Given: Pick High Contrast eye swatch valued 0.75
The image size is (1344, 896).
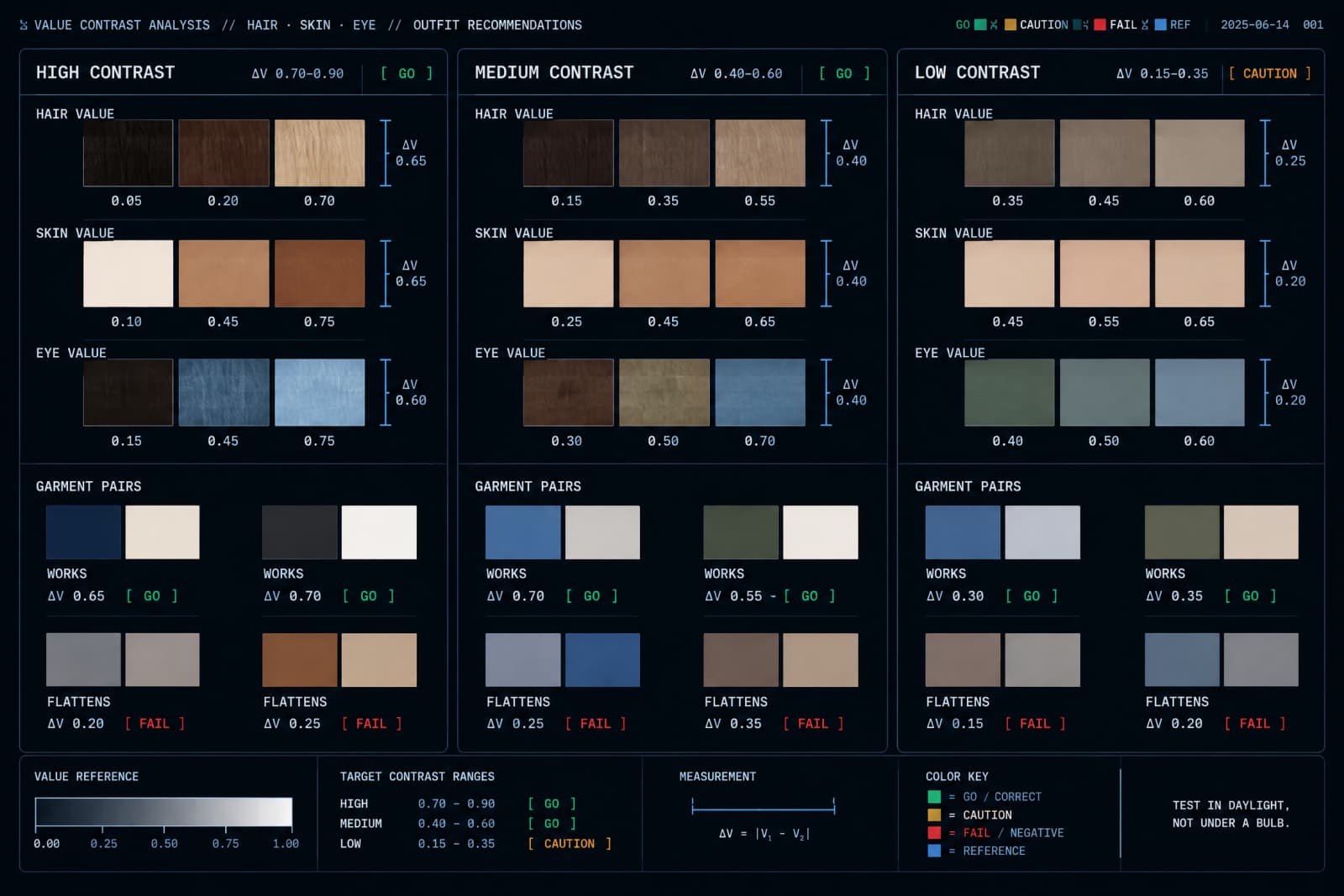Looking at the screenshot, I should [319, 392].
